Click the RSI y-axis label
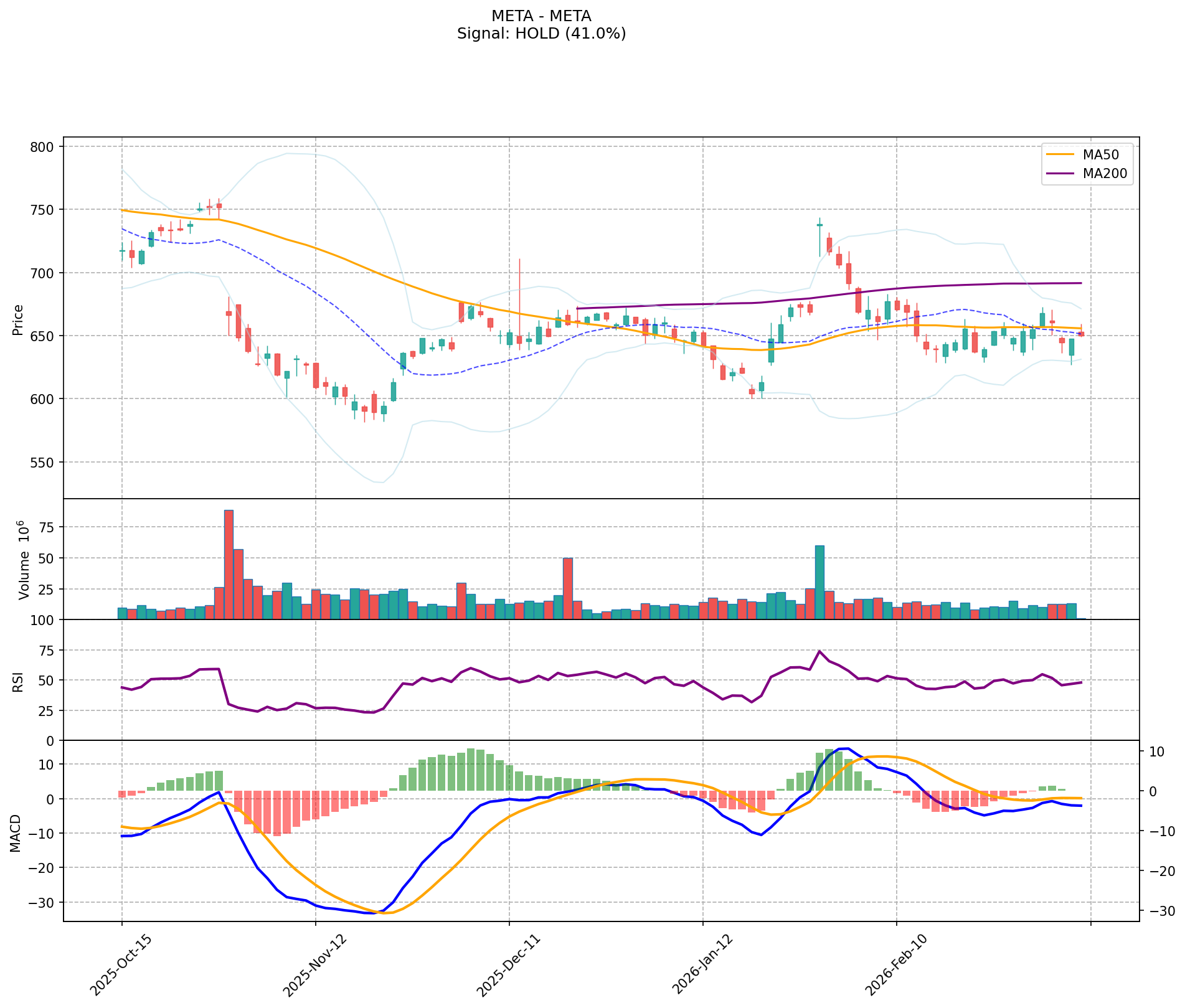 (x=18, y=681)
